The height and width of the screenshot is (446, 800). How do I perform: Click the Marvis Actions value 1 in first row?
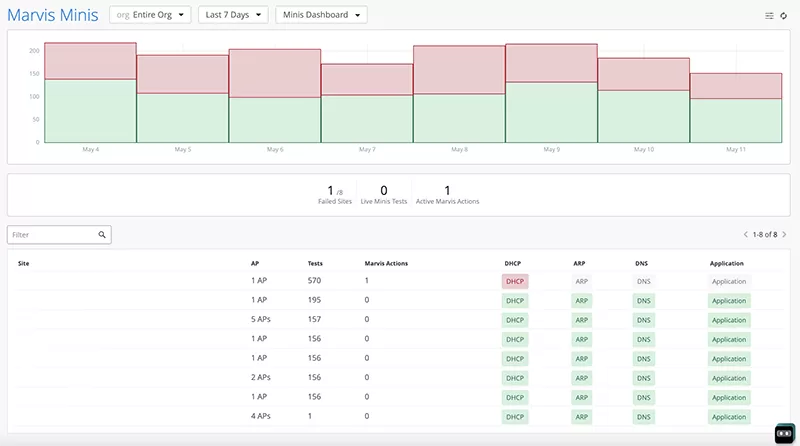[x=366, y=281]
